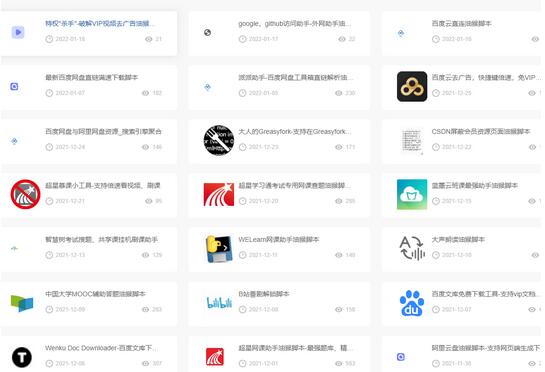The width and height of the screenshot is (545, 372).
Task: Click the Python floppy-disk icon on the WELearn card
Action: pos(219,249)
